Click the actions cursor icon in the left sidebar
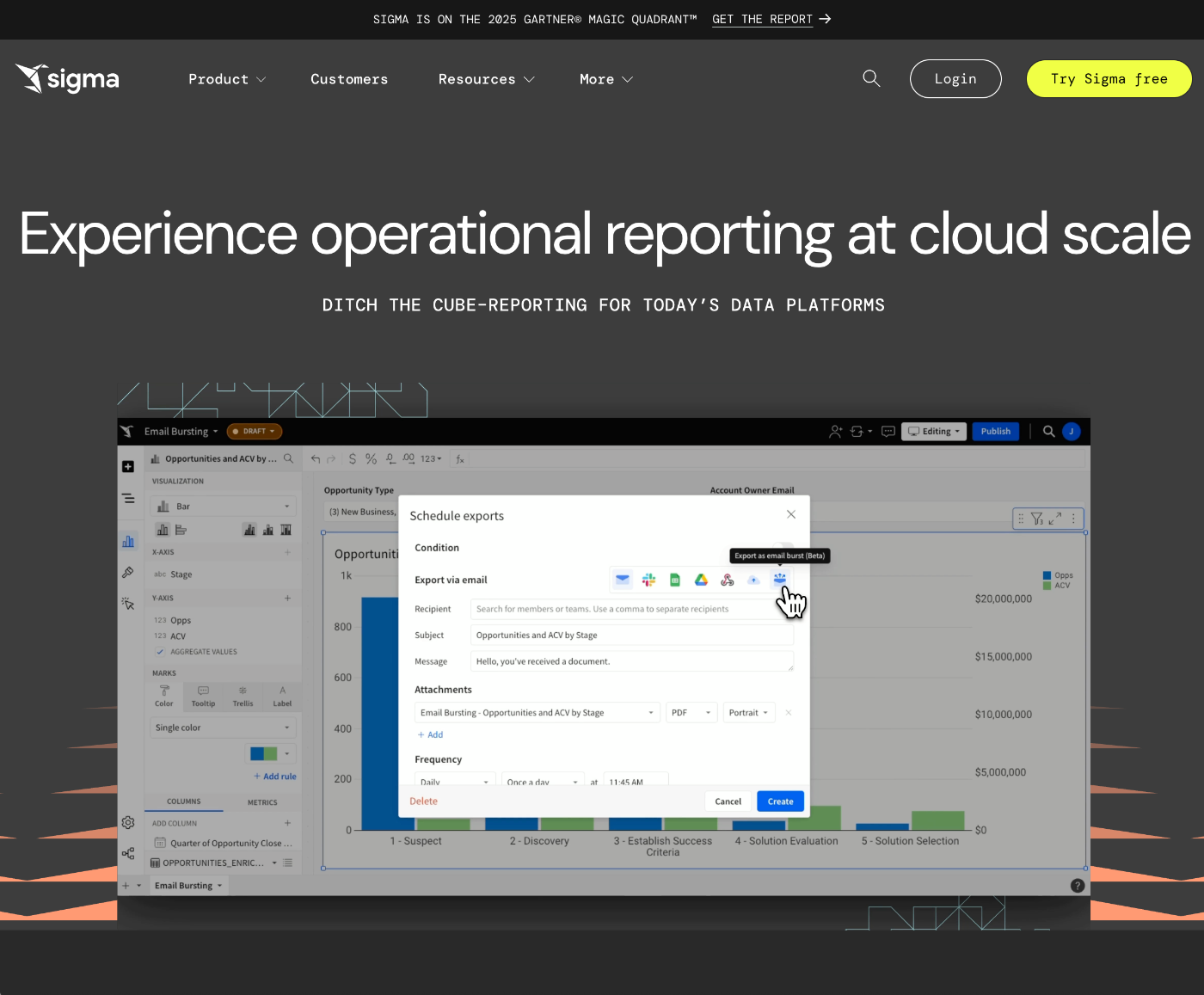Image resolution: width=1204 pixels, height=995 pixels. [128, 604]
